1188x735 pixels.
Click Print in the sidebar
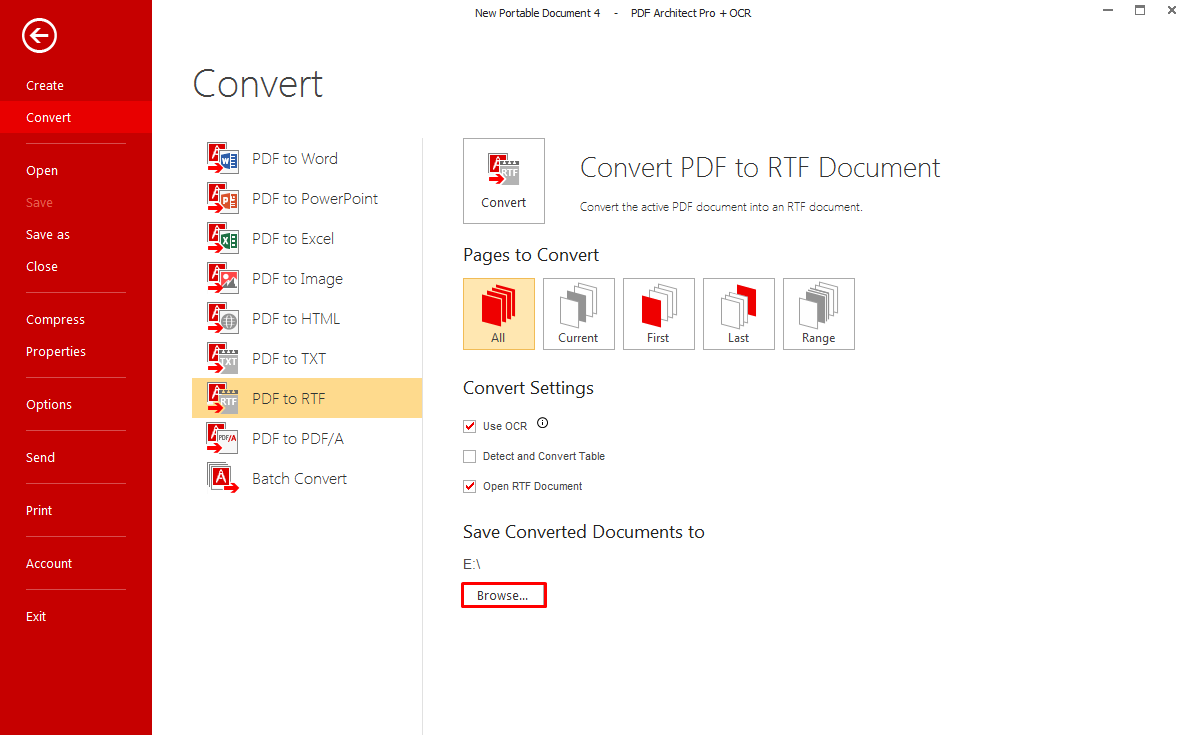[x=39, y=511]
